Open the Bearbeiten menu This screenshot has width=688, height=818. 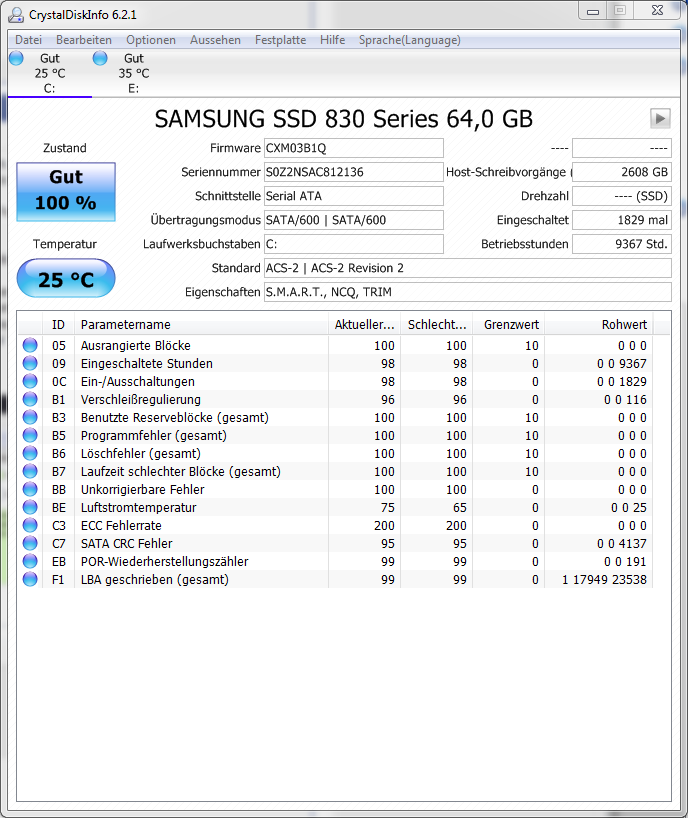click(x=84, y=40)
